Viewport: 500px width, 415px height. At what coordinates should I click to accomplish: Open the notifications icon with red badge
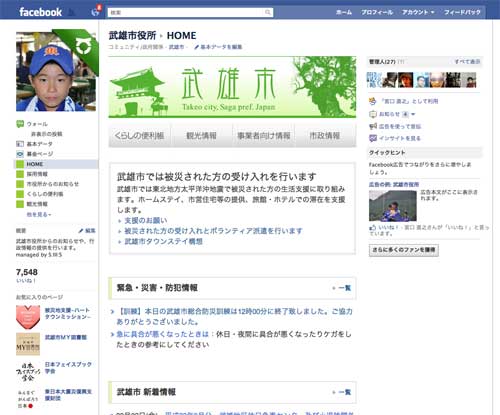point(96,11)
